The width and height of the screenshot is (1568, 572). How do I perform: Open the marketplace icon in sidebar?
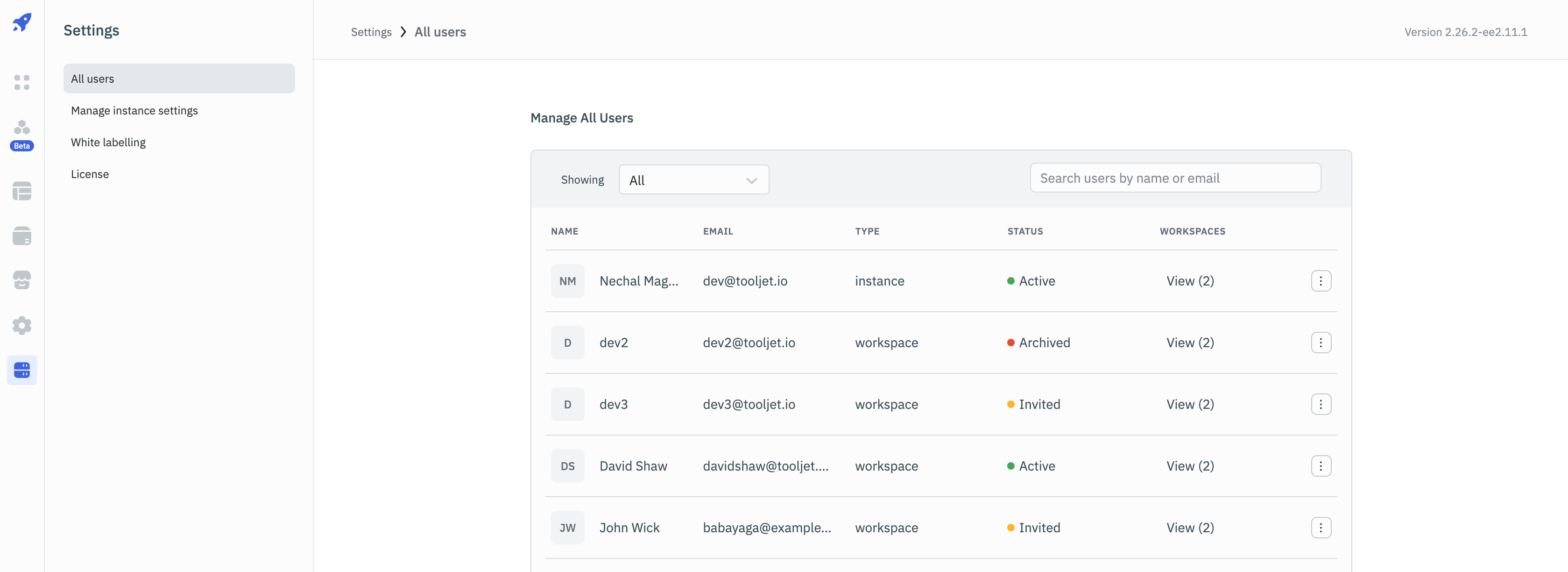pyautogui.click(x=22, y=280)
